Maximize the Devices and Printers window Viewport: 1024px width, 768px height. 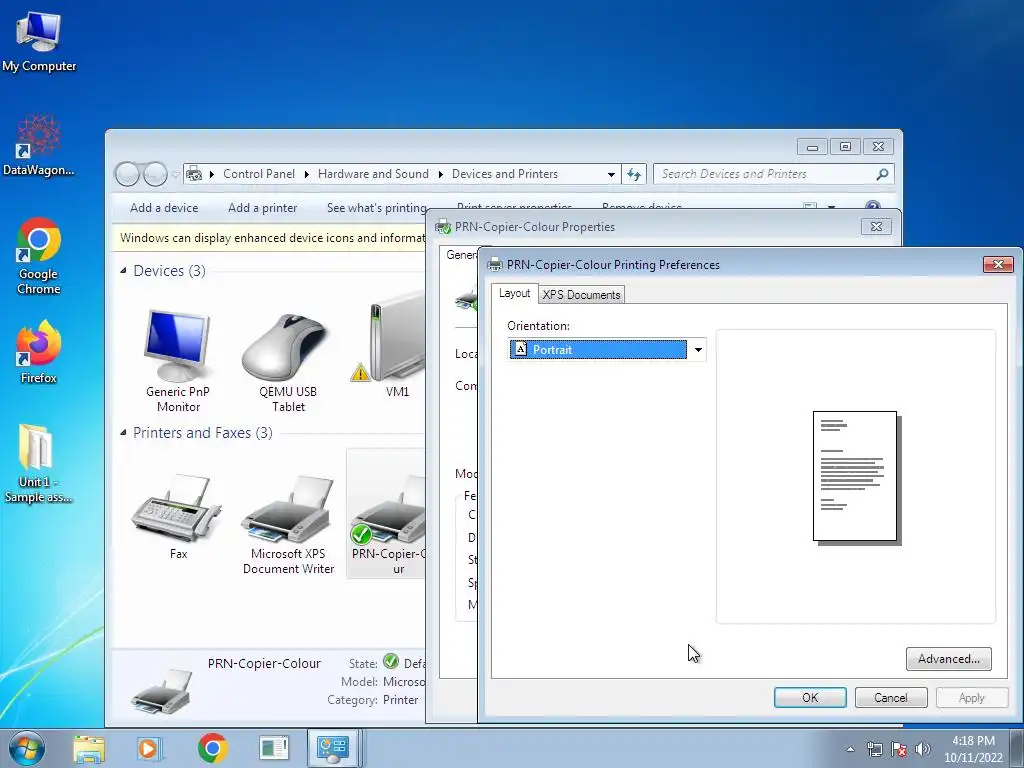tap(845, 146)
